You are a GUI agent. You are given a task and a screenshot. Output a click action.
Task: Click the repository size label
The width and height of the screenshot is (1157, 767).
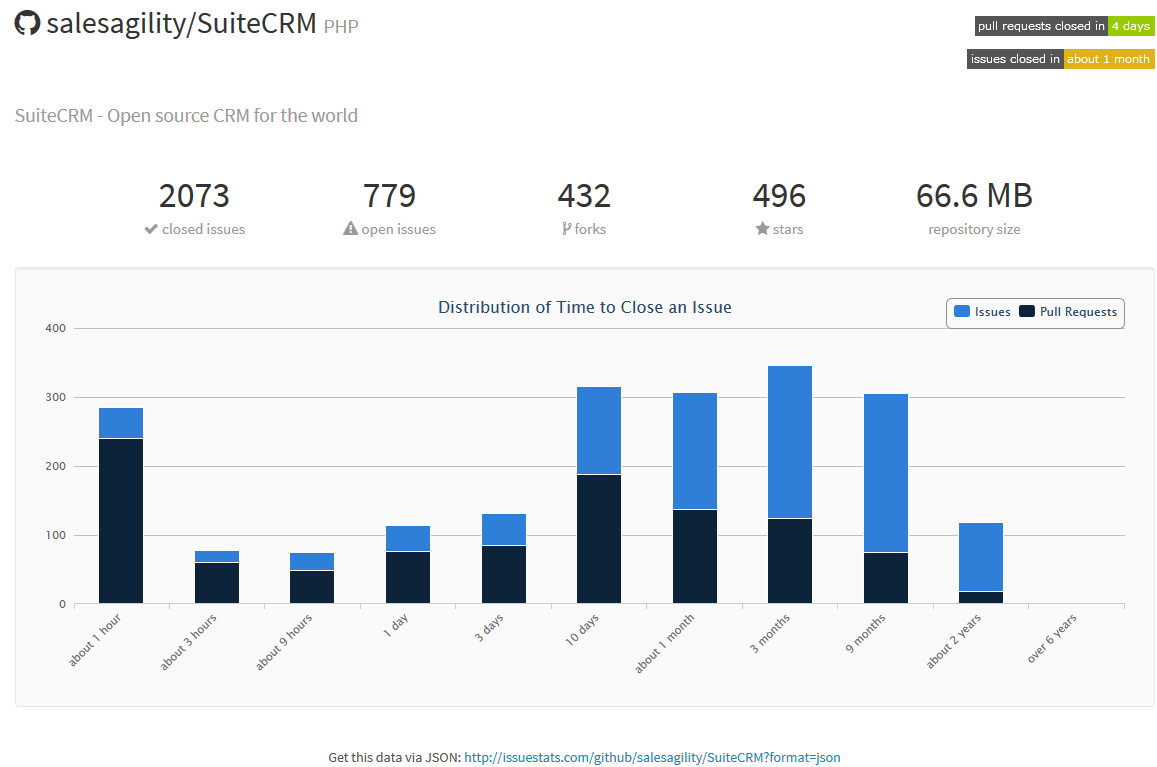point(974,230)
